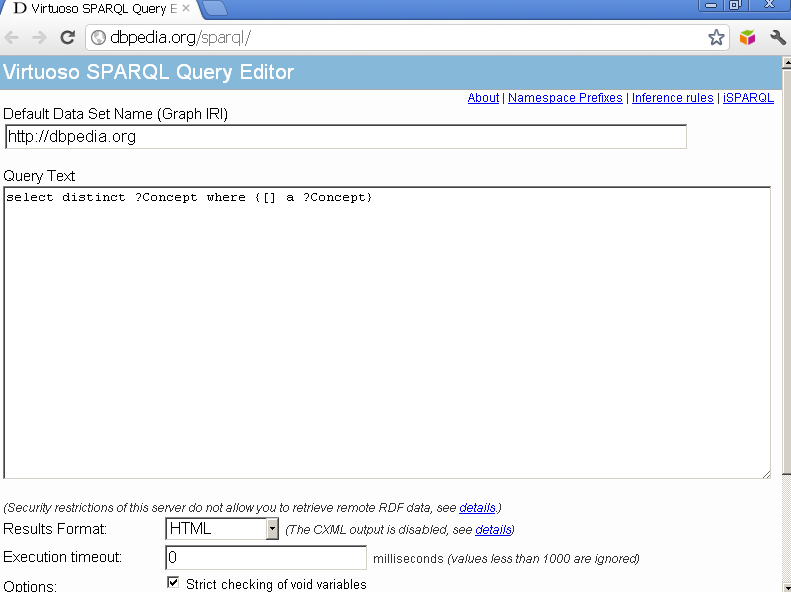791x592 pixels.
Task: Close the Virtuoso SPARQL Query Editor tab
Action: [x=185, y=8]
